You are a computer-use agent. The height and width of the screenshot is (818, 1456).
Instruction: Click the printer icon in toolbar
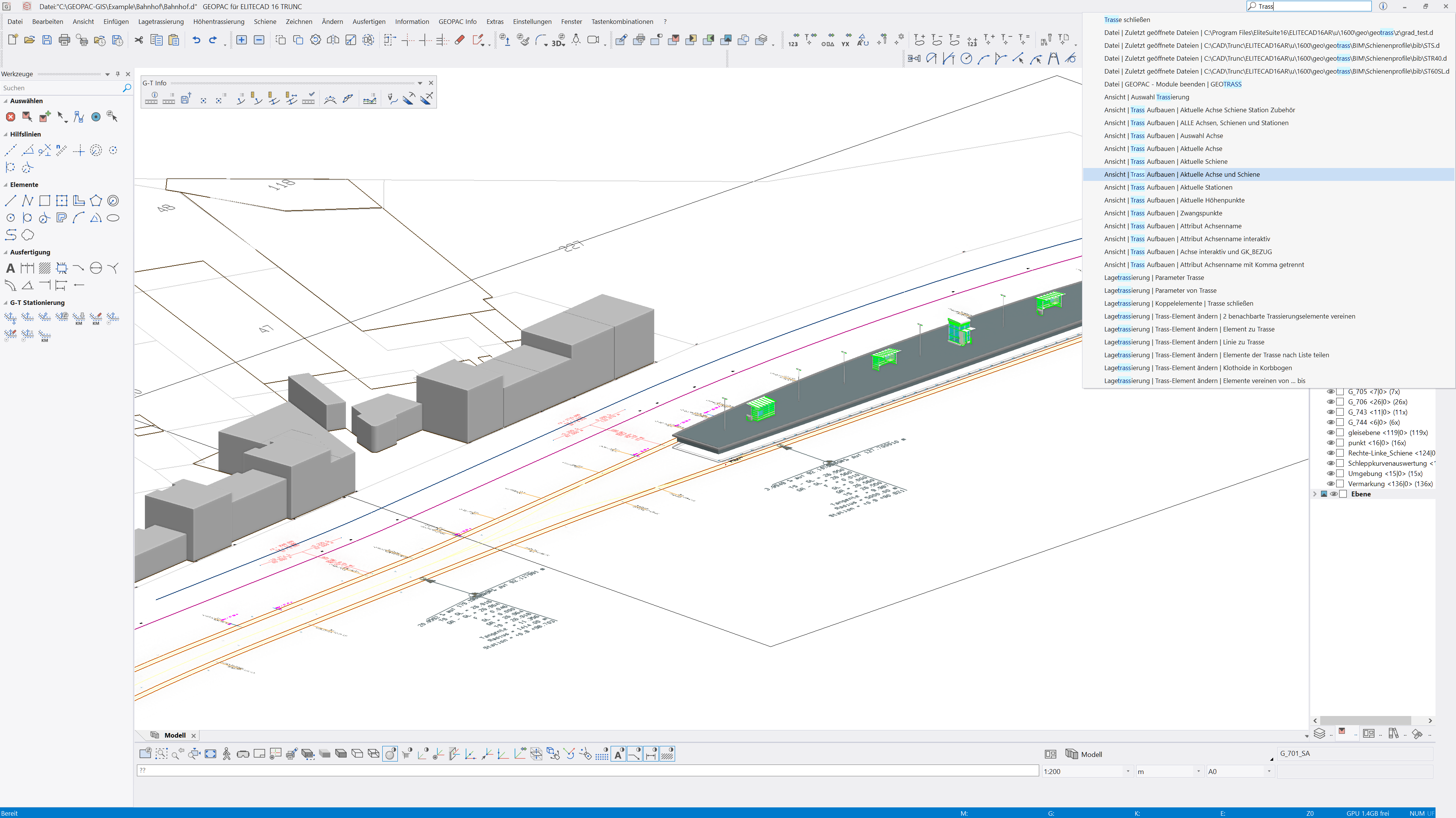64,40
